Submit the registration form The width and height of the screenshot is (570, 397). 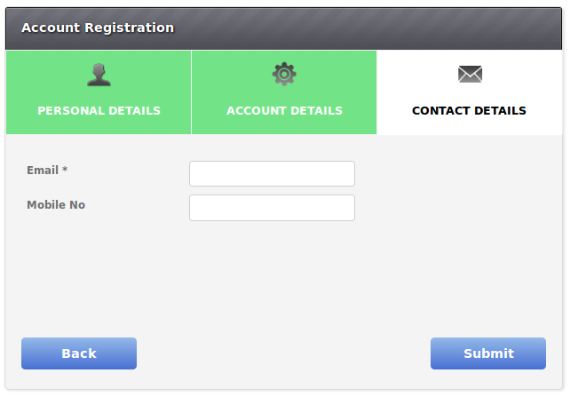[x=488, y=353]
